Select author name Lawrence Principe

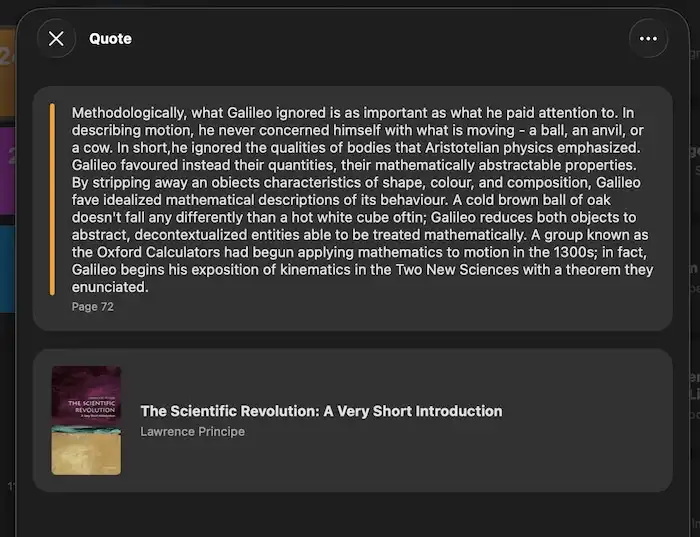(x=192, y=432)
